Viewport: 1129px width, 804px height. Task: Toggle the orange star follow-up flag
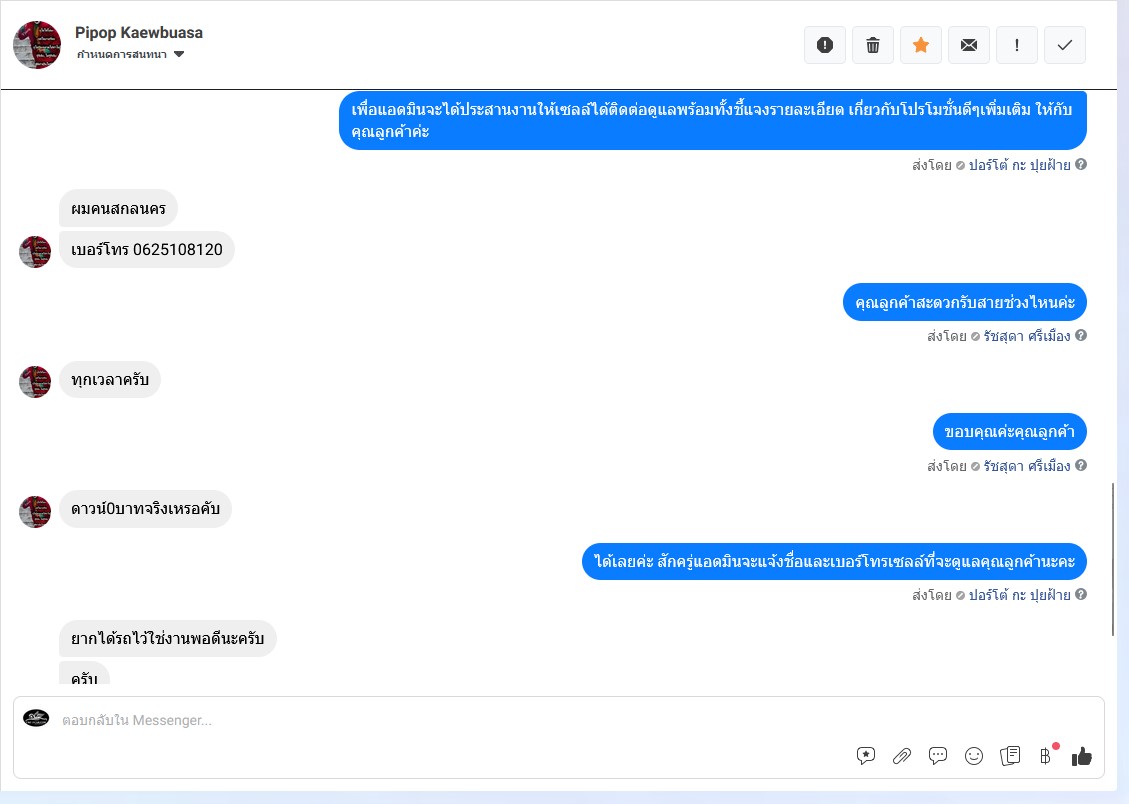tap(921, 45)
